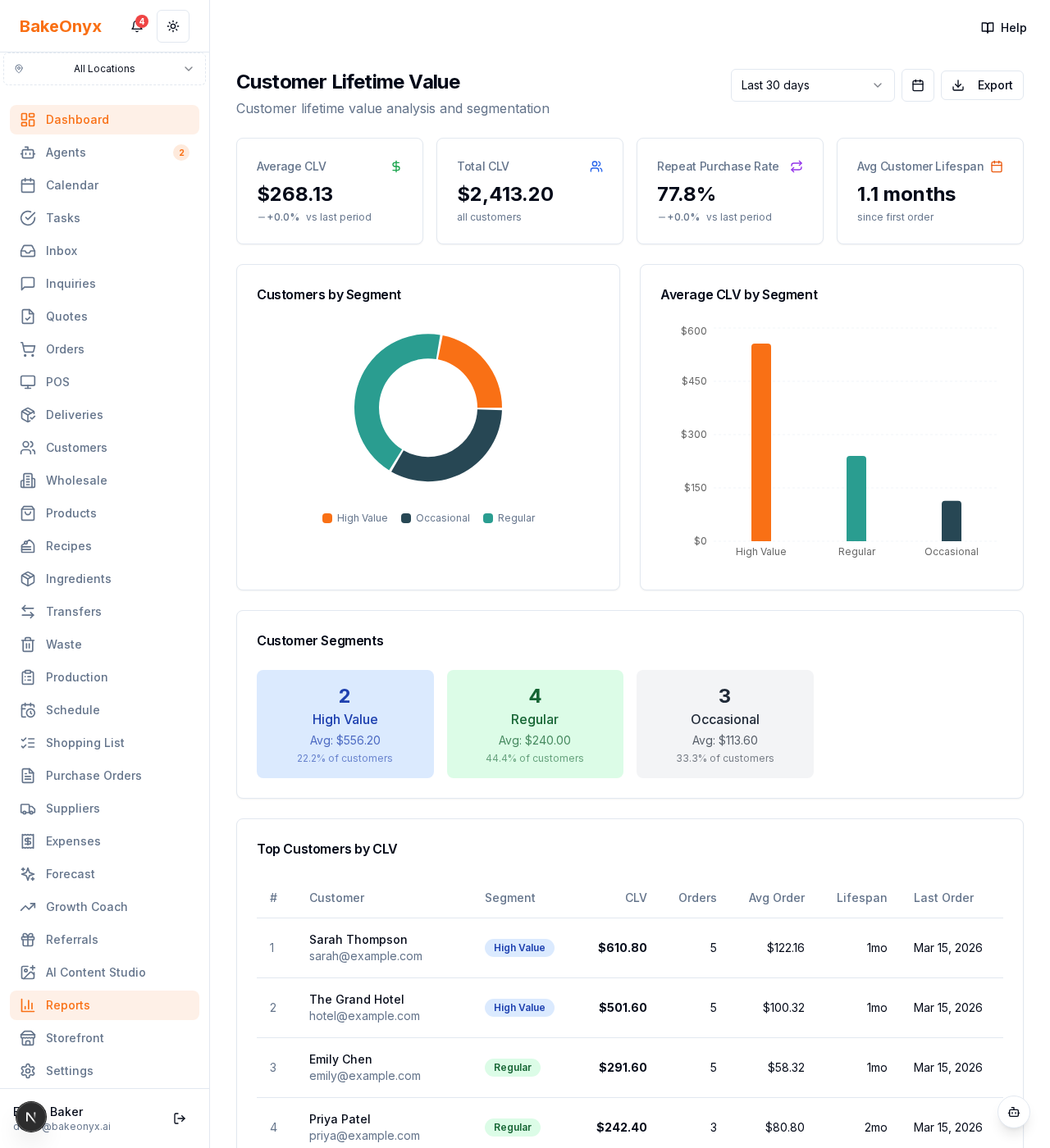
Task: Click the Production clipboard icon
Action: 28,677
